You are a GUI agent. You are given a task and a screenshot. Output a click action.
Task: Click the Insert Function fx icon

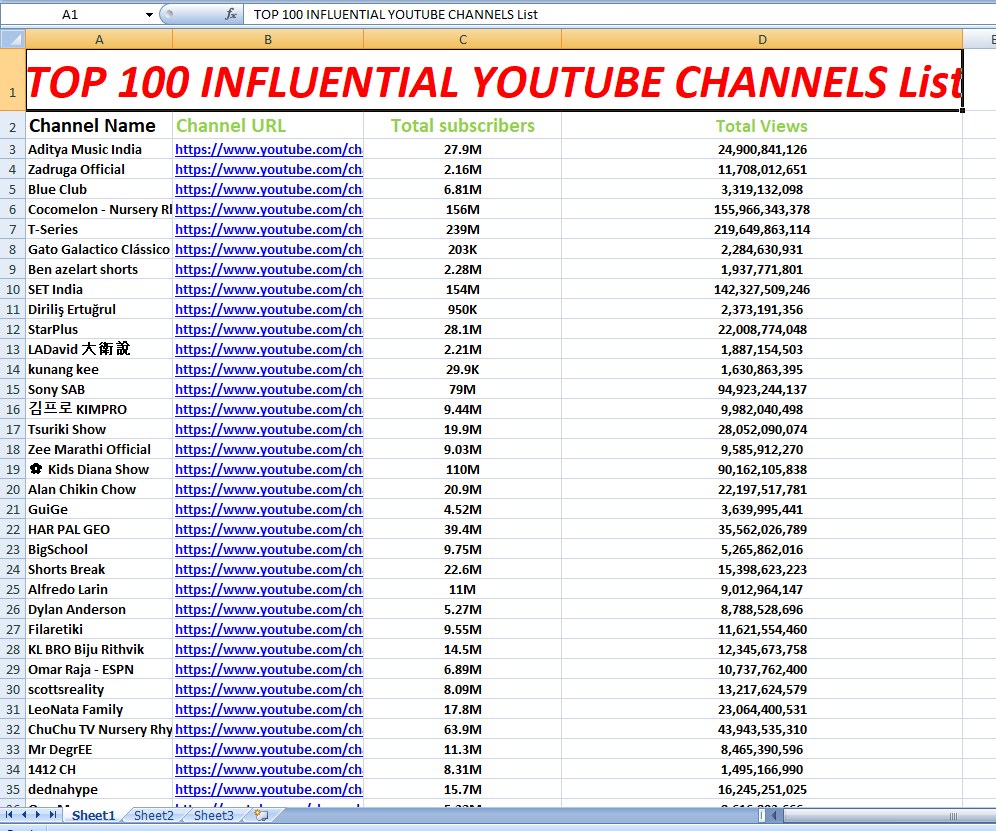[x=231, y=14]
